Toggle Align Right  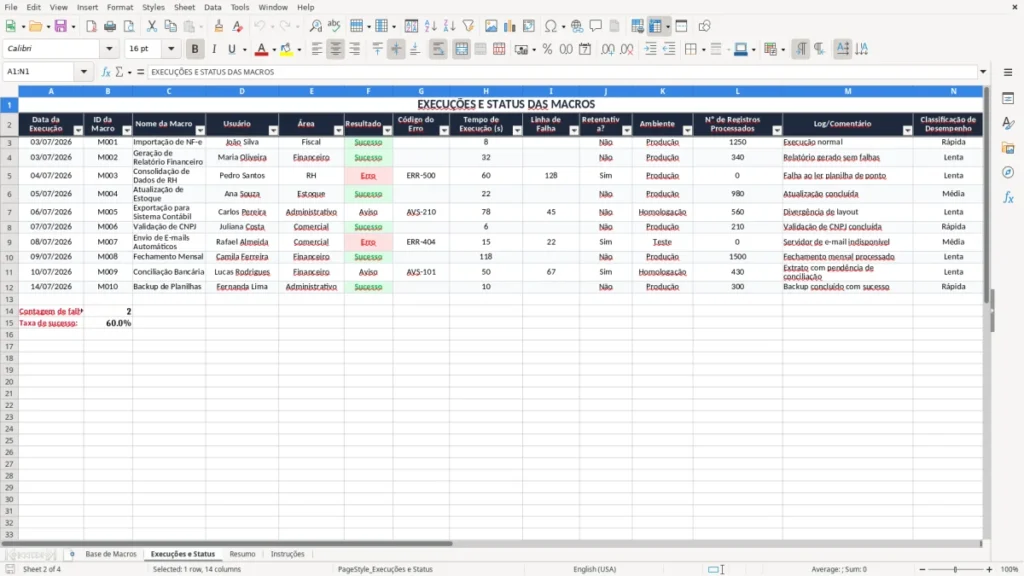[355, 49]
